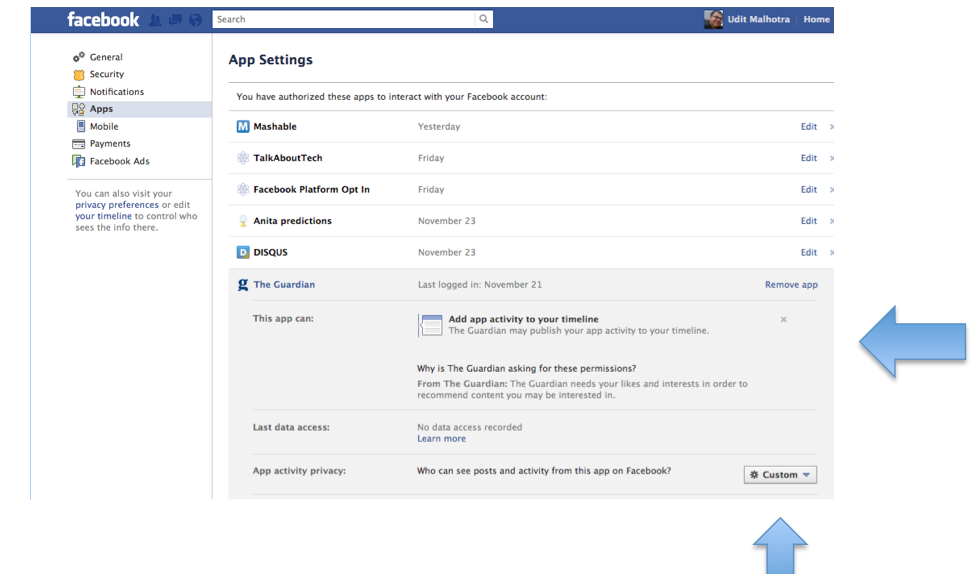Click 'No data access recorded' text
The width and height of the screenshot is (980, 574).
(x=469, y=428)
